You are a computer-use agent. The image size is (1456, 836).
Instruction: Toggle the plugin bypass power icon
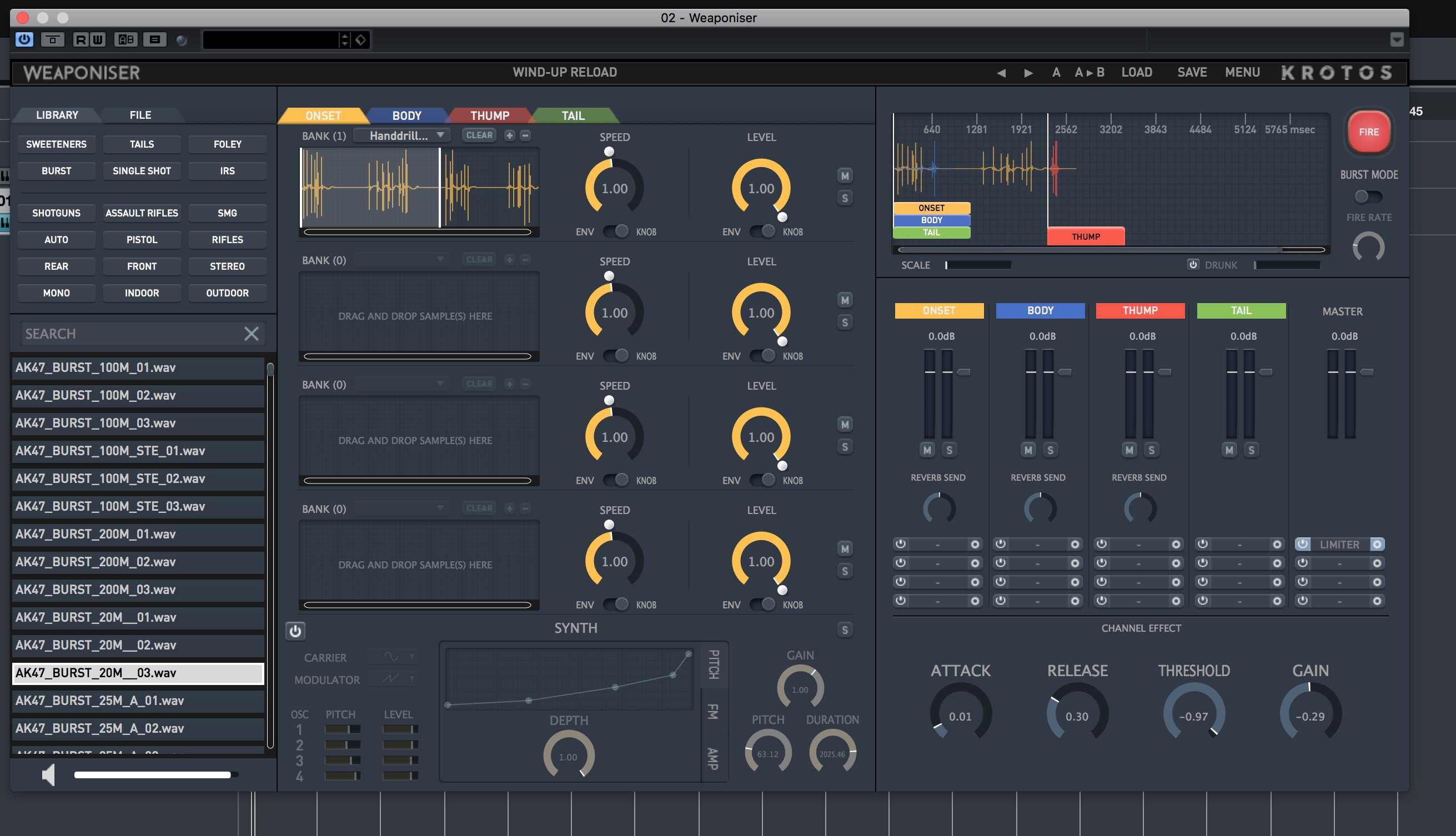pyautogui.click(x=24, y=39)
